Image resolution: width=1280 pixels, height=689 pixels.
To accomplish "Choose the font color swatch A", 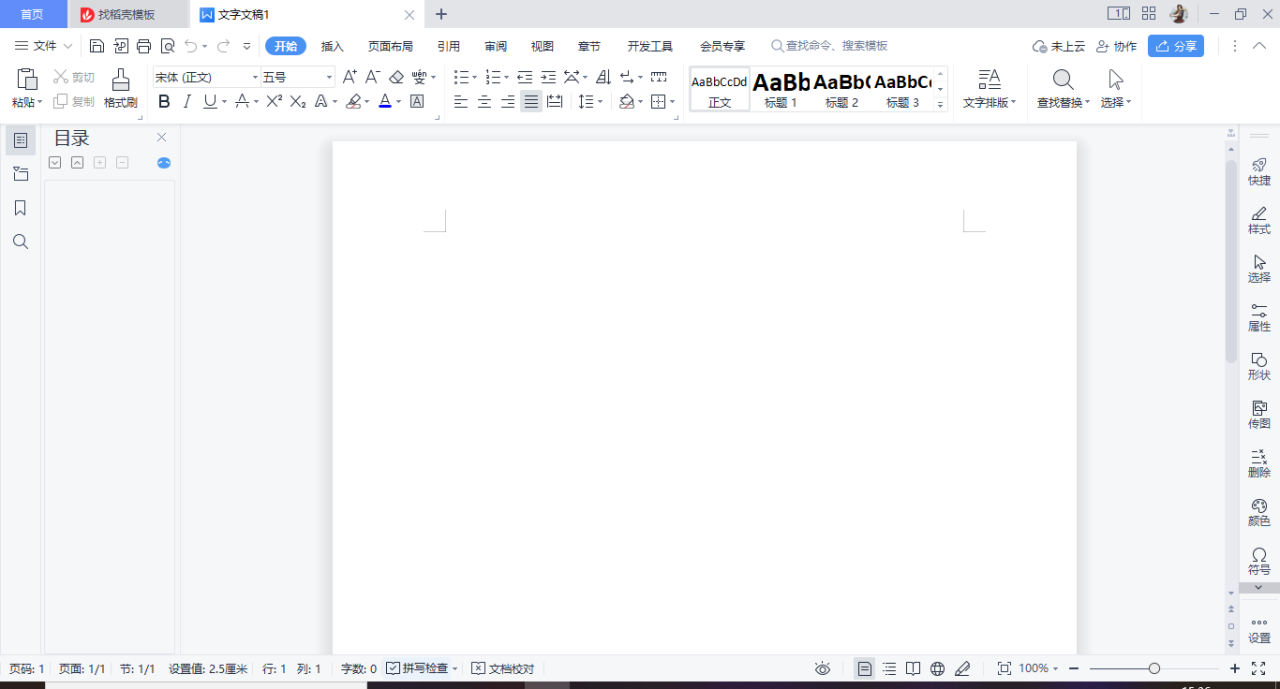I will coord(385,102).
